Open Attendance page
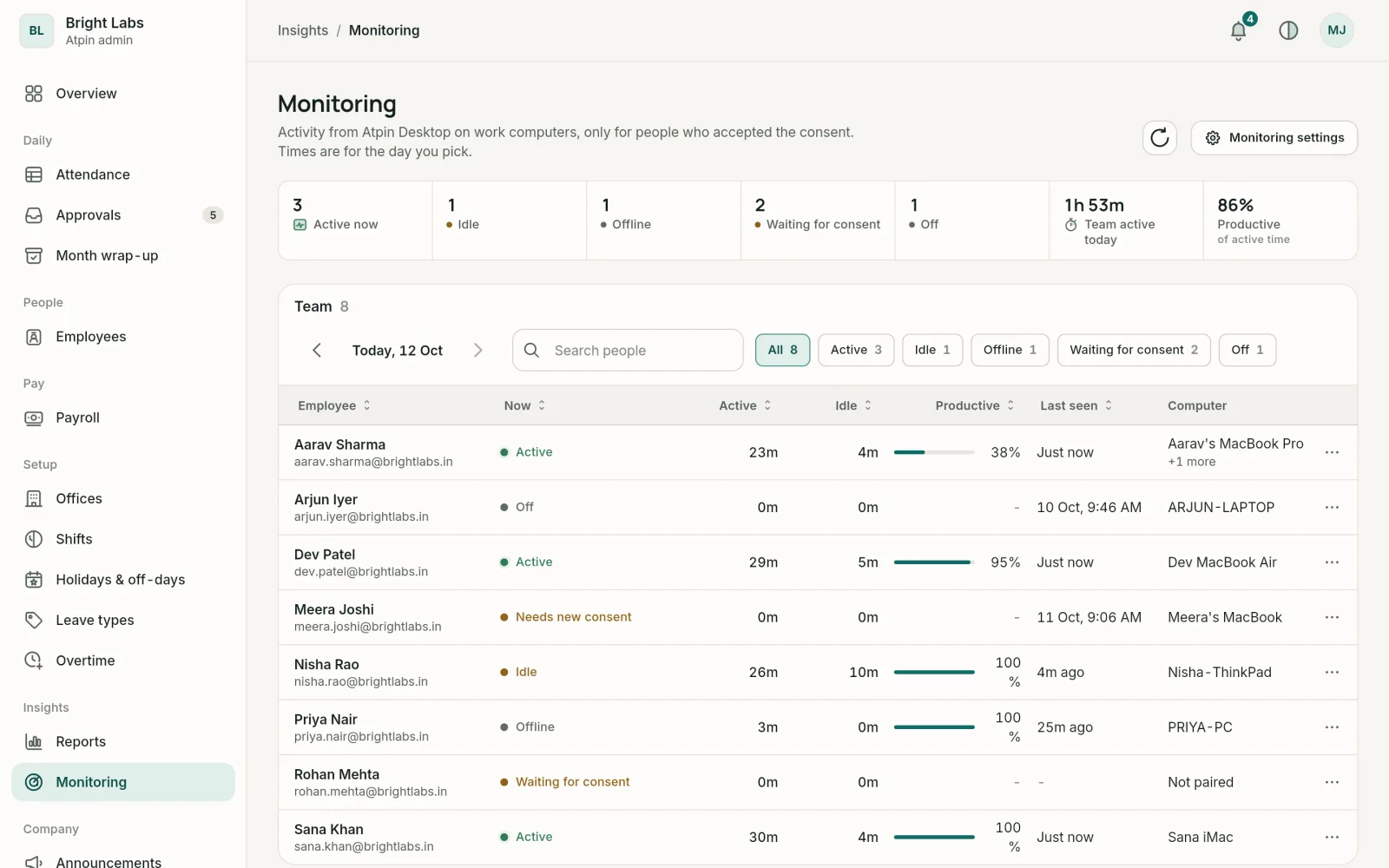Screen dimensions: 1389x868 pos(123,174)
